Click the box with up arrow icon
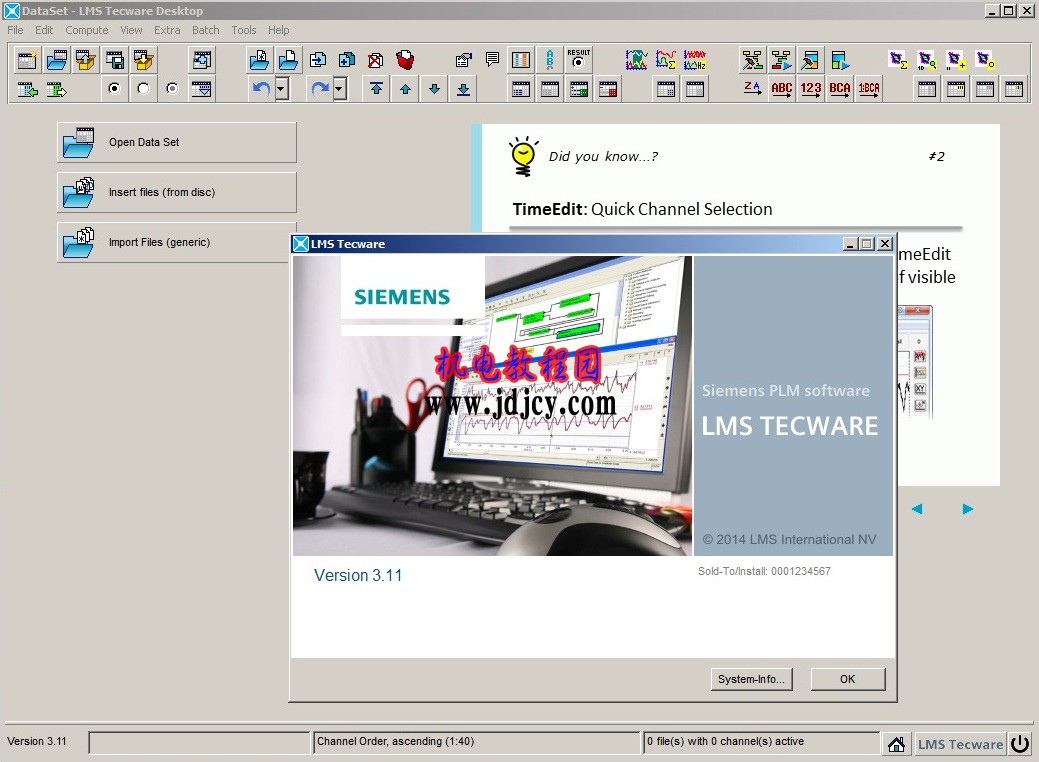The image size is (1039, 762). tap(85, 60)
